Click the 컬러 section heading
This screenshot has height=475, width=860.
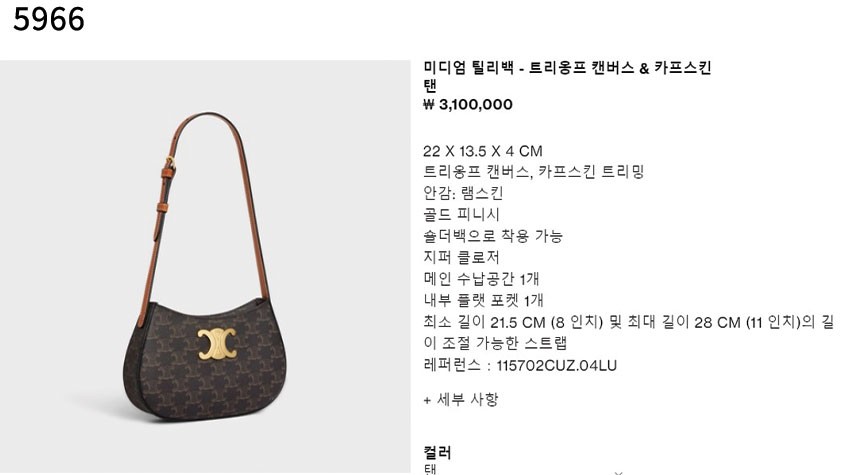coord(437,453)
